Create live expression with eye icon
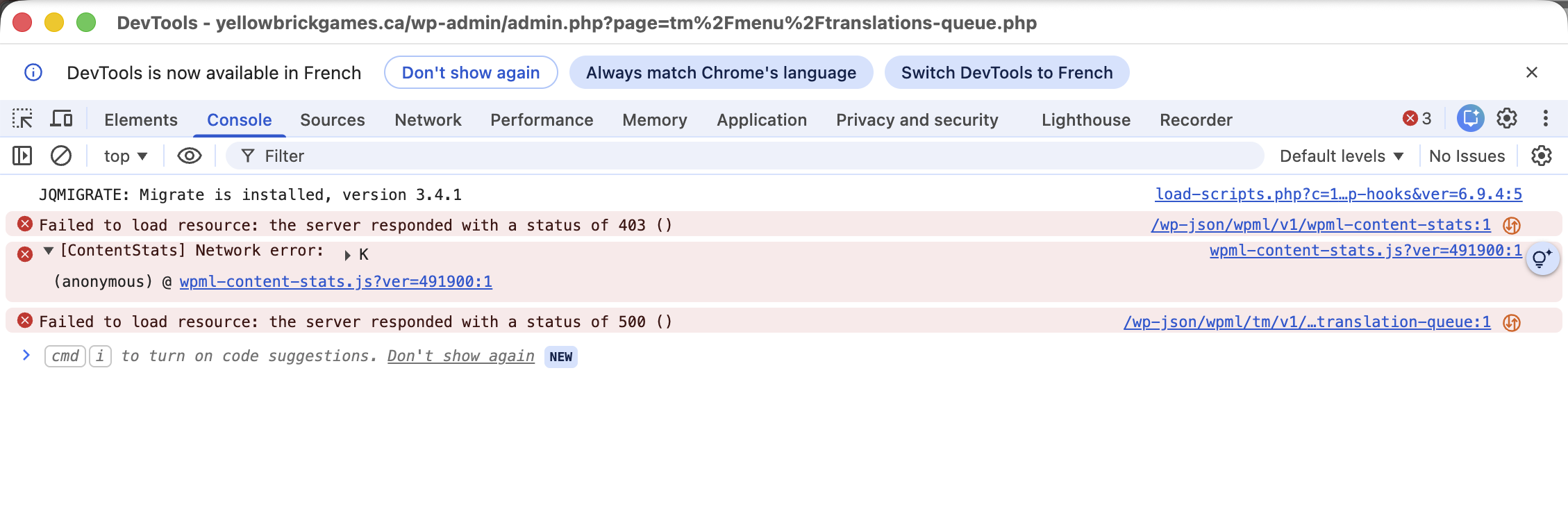 190,156
